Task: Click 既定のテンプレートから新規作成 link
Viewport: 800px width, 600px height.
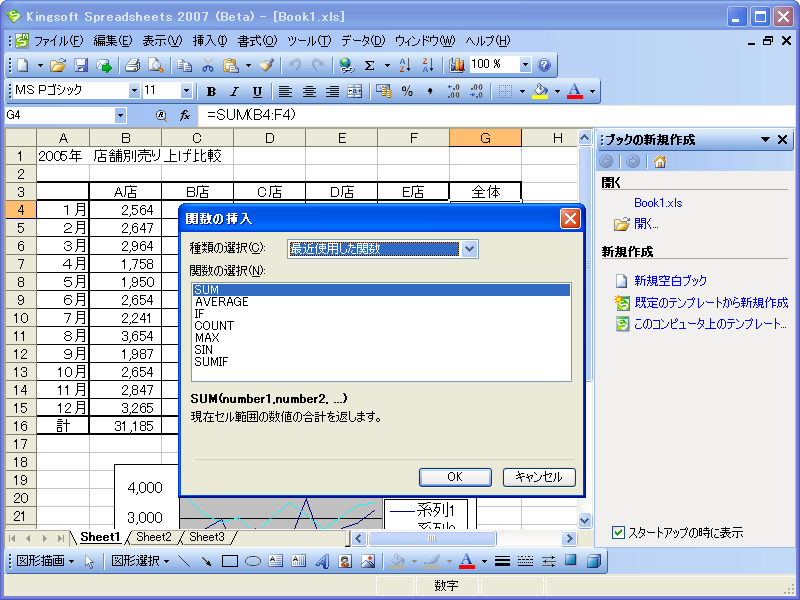Action: point(711,303)
